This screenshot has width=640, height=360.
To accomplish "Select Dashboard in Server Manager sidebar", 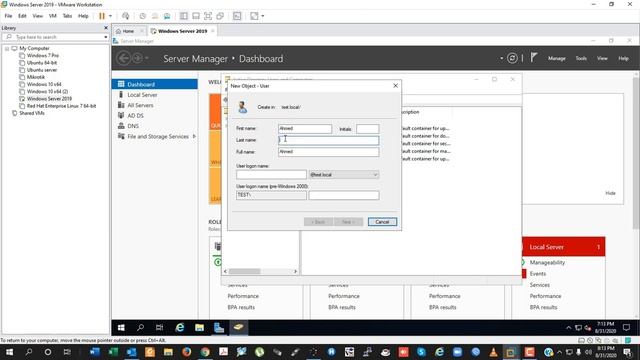I will [155, 84].
